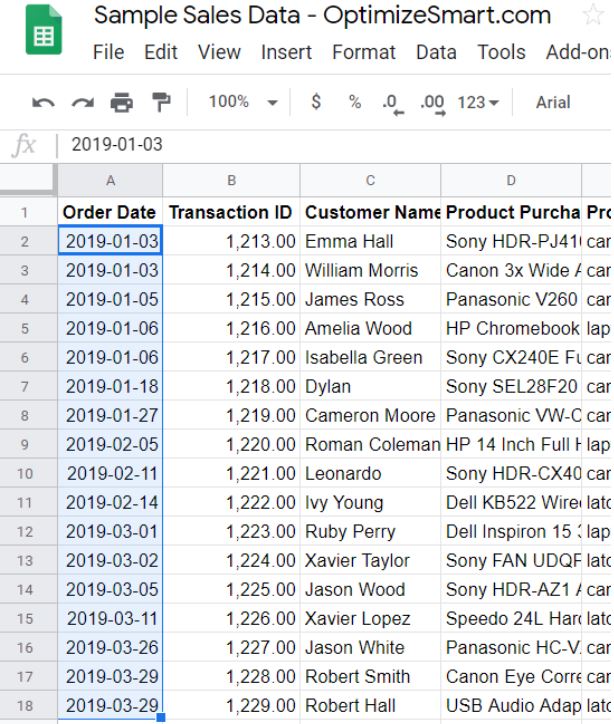Click product cell HP Chromebook
The width and height of the screenshot is (614, 724).
tap(511, 328)
